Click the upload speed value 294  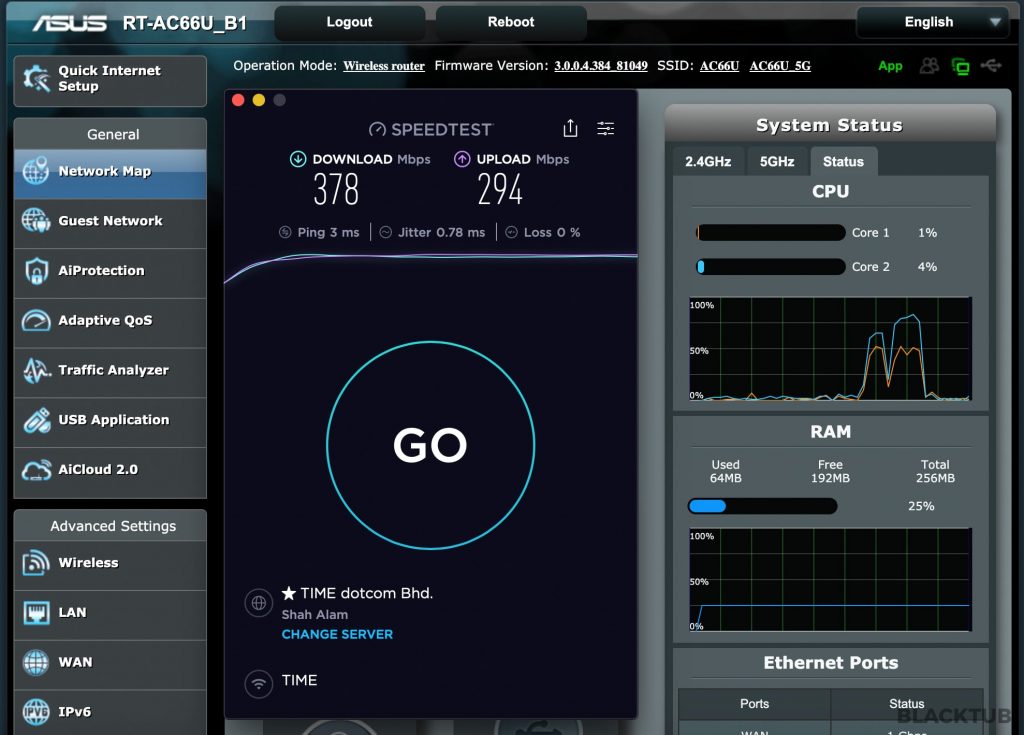[500, 189]
